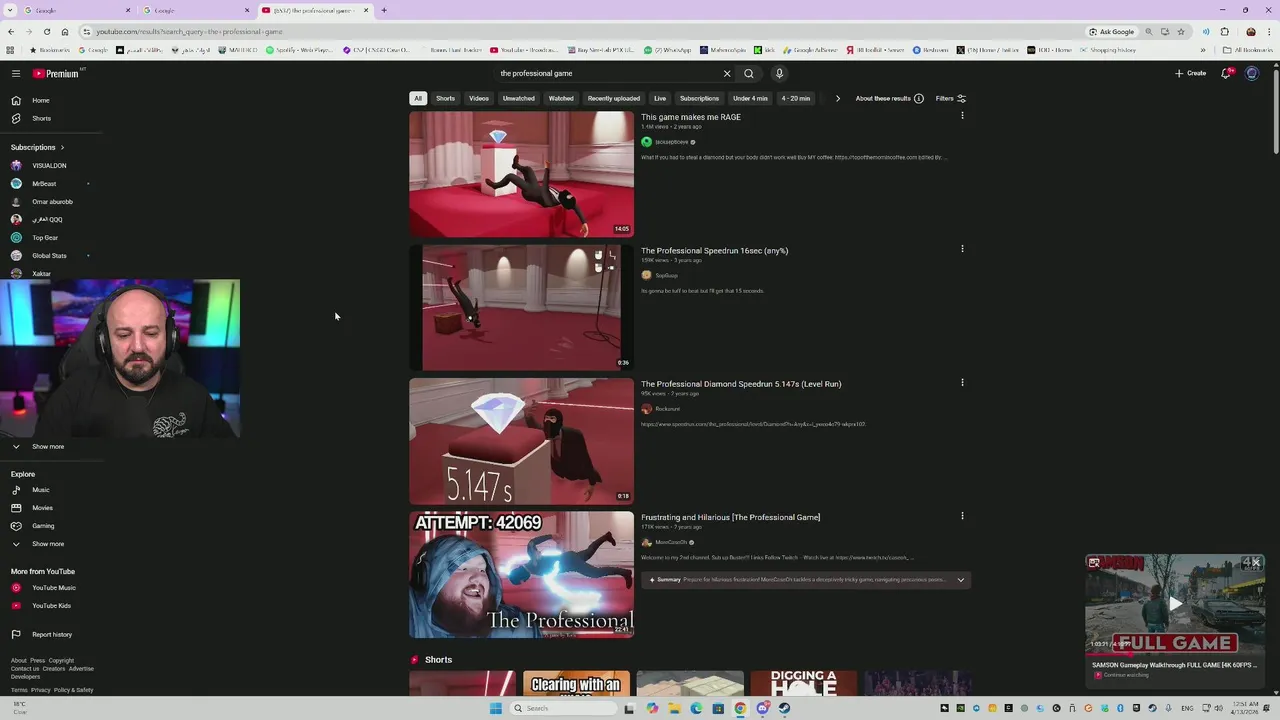Open options for Diamond Speedrun 5.147s video

[x=962, y=382]
